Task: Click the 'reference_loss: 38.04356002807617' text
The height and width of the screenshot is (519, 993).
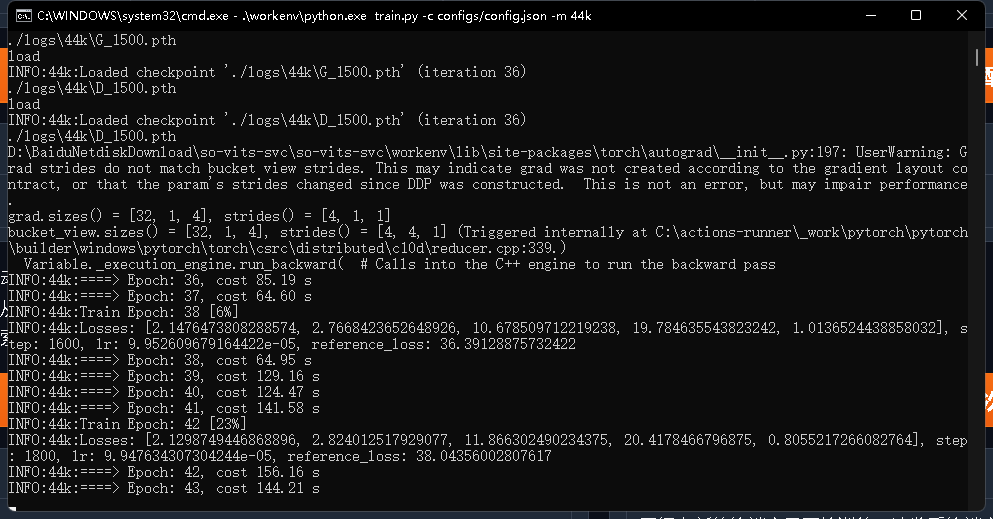Action: pos(419,456)
